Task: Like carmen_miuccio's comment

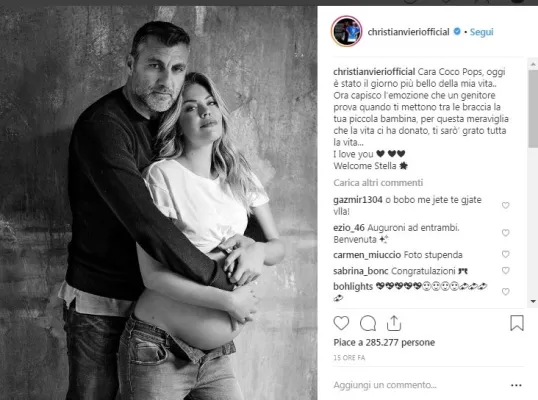Action: coord(505,254)
